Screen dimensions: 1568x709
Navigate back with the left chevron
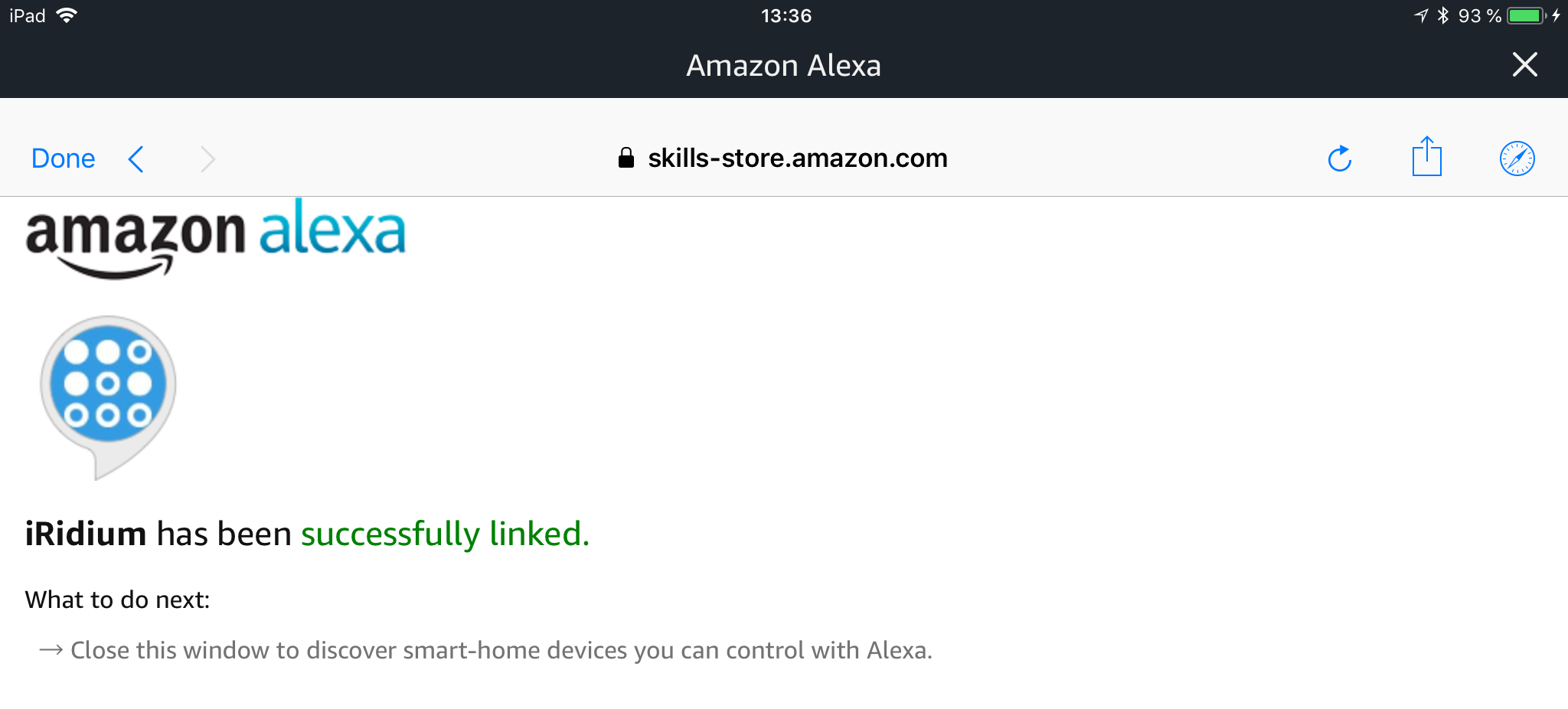coord(135,158)
